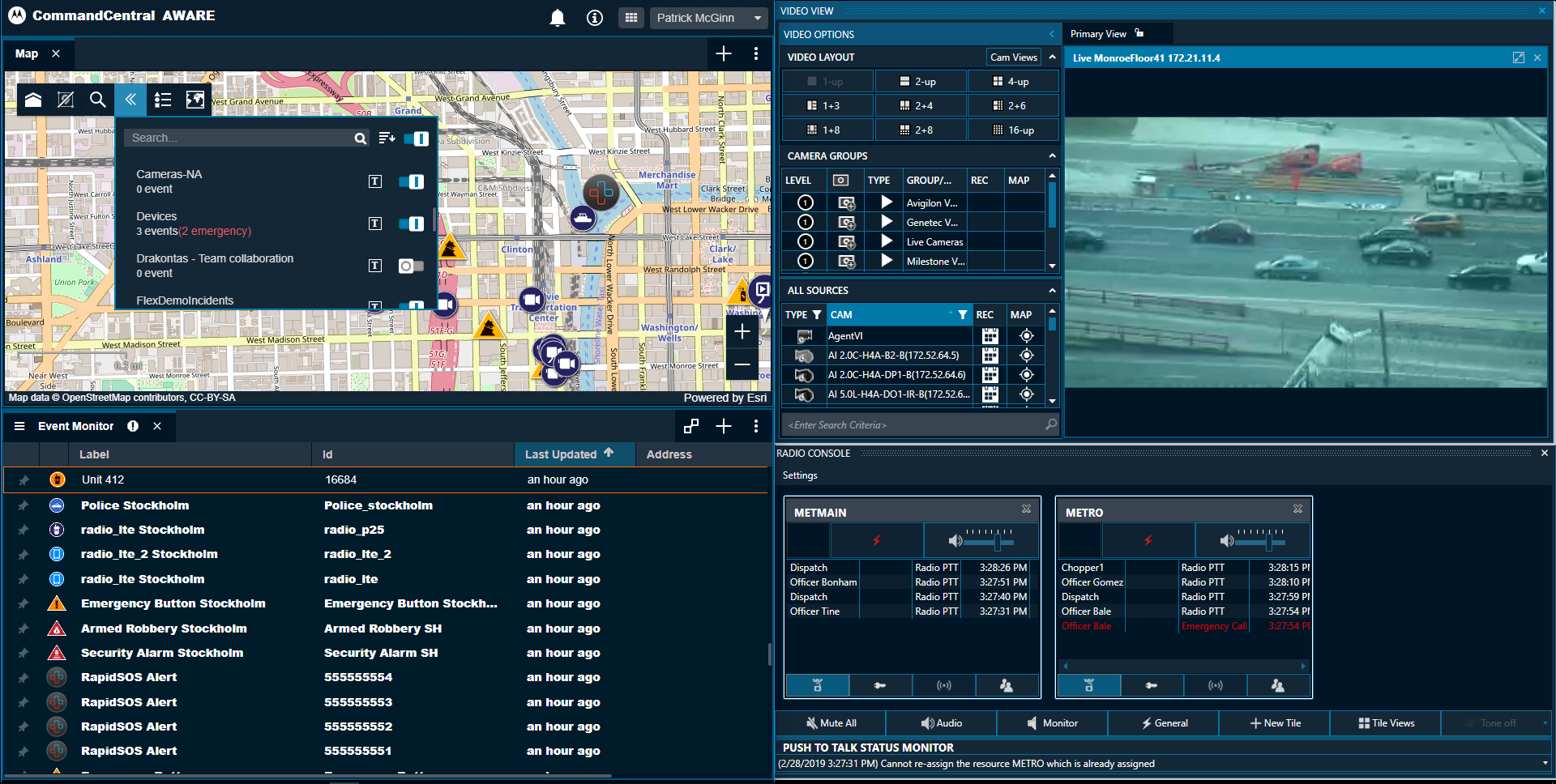Click the map home icon
1556x784 pixels.
(33, 100)
